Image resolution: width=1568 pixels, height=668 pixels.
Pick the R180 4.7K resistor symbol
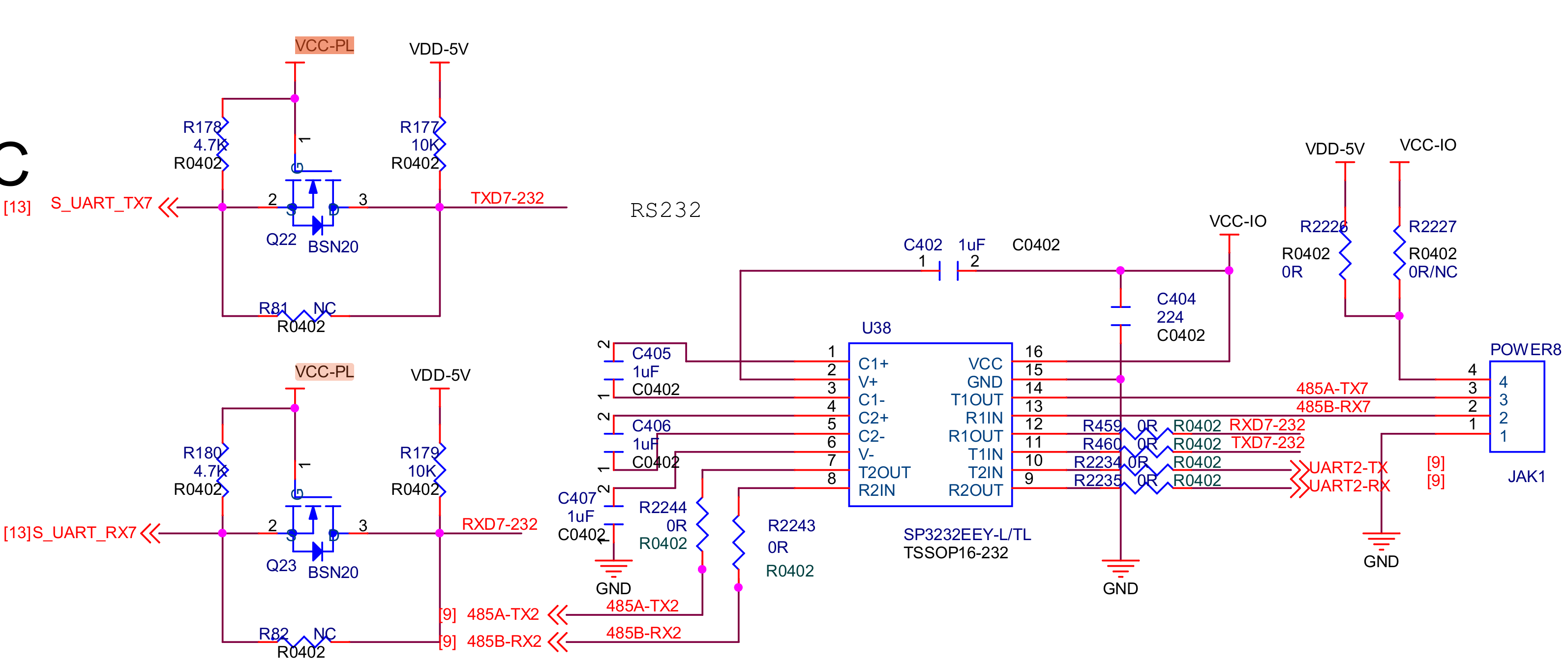coord(223,470)
